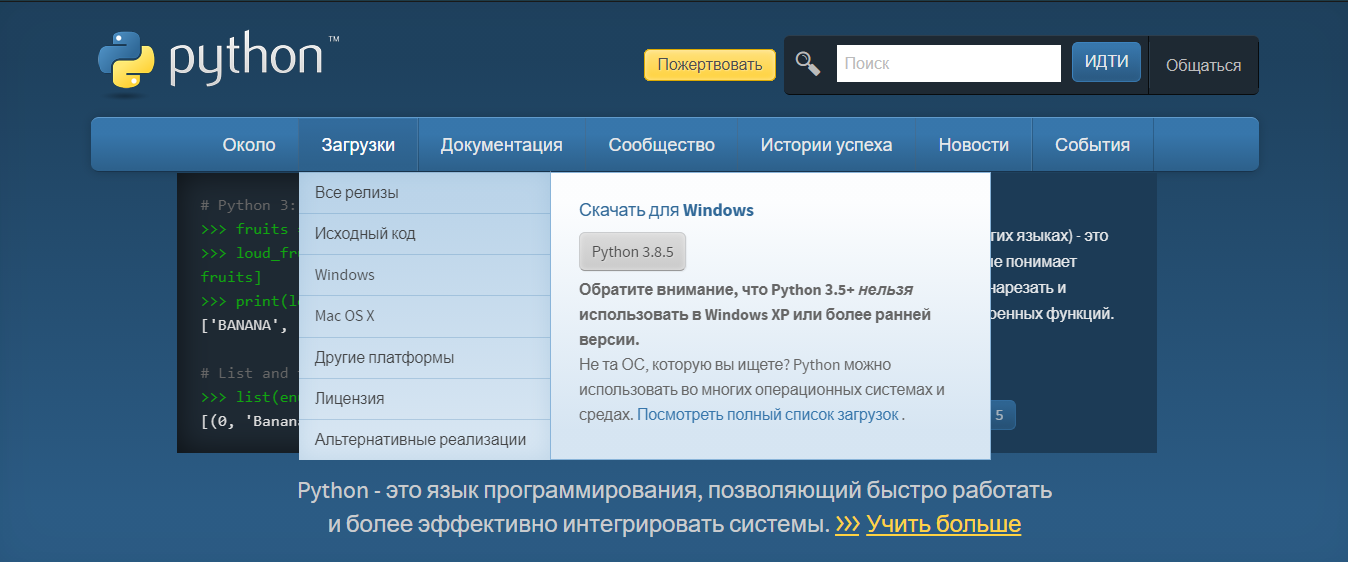Select slide number 5 in slideshow
This screenshot has width=1348, height=562.
coord(1000,415)
